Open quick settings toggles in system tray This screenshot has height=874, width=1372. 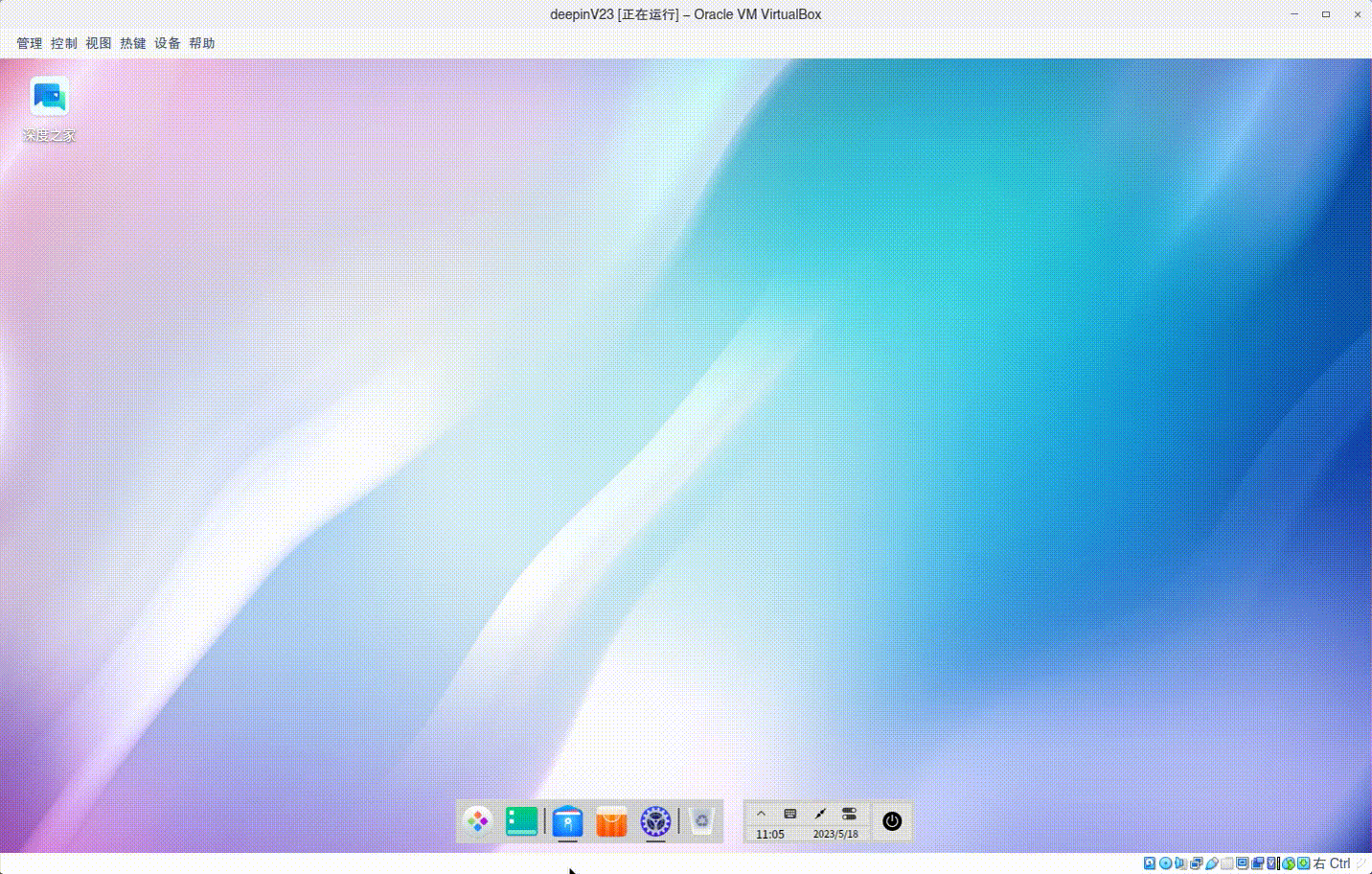848,813
